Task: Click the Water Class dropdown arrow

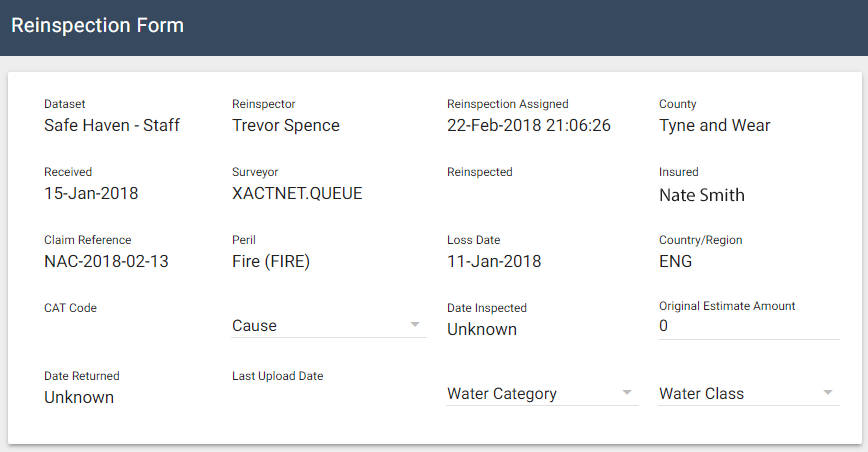Action: [828, 393]
